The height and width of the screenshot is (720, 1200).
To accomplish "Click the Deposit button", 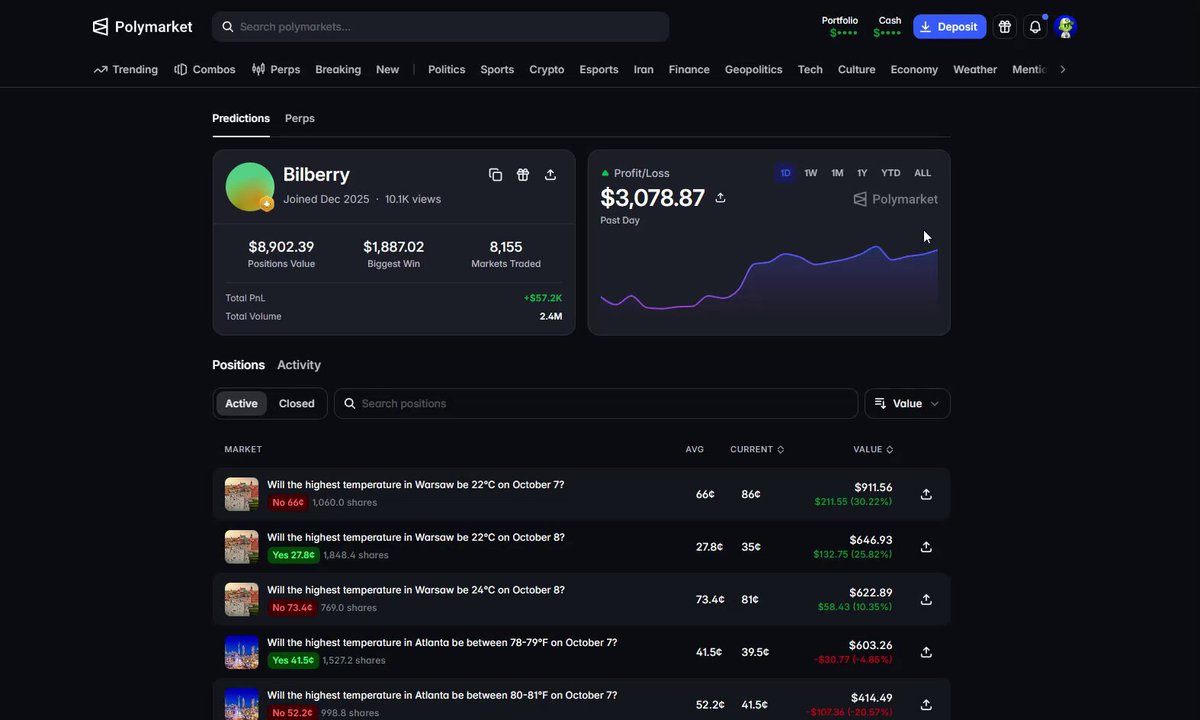I will (950, 27).
